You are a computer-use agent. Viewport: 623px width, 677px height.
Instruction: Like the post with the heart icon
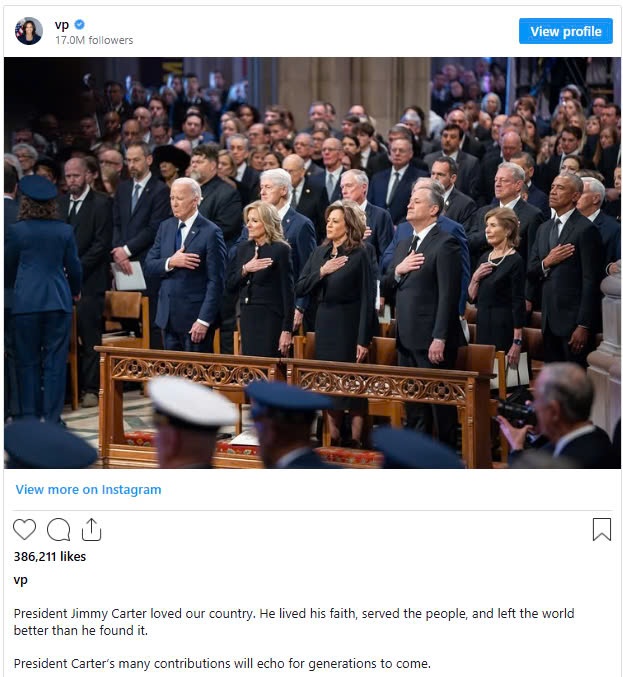pos(25,529)
